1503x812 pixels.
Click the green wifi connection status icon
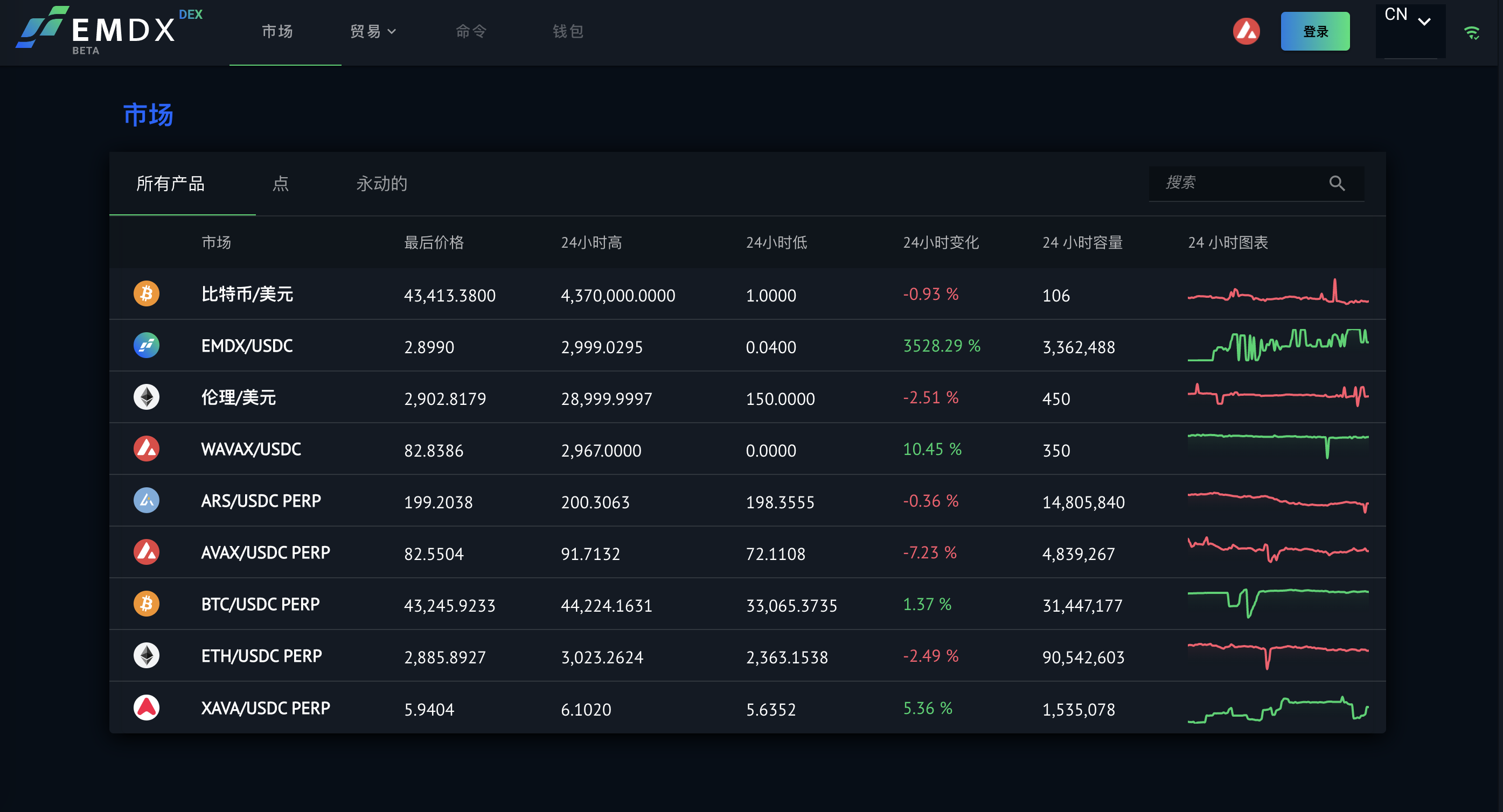click(1471, 33)
